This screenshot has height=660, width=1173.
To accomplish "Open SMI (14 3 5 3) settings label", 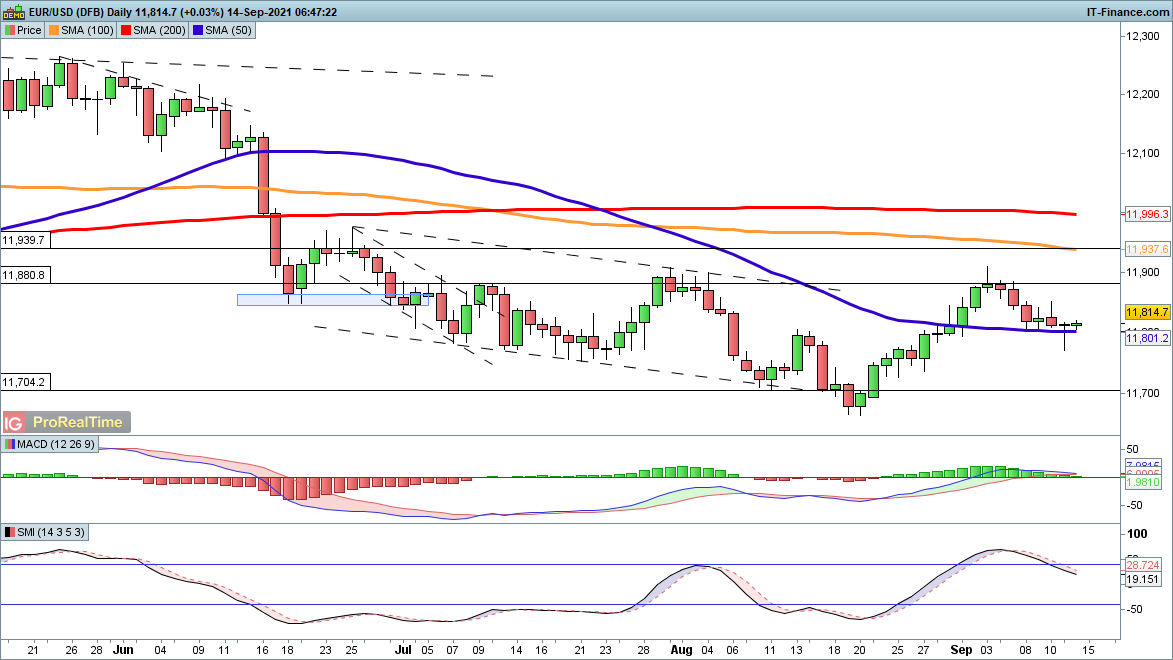I will (x=50, y=530).
